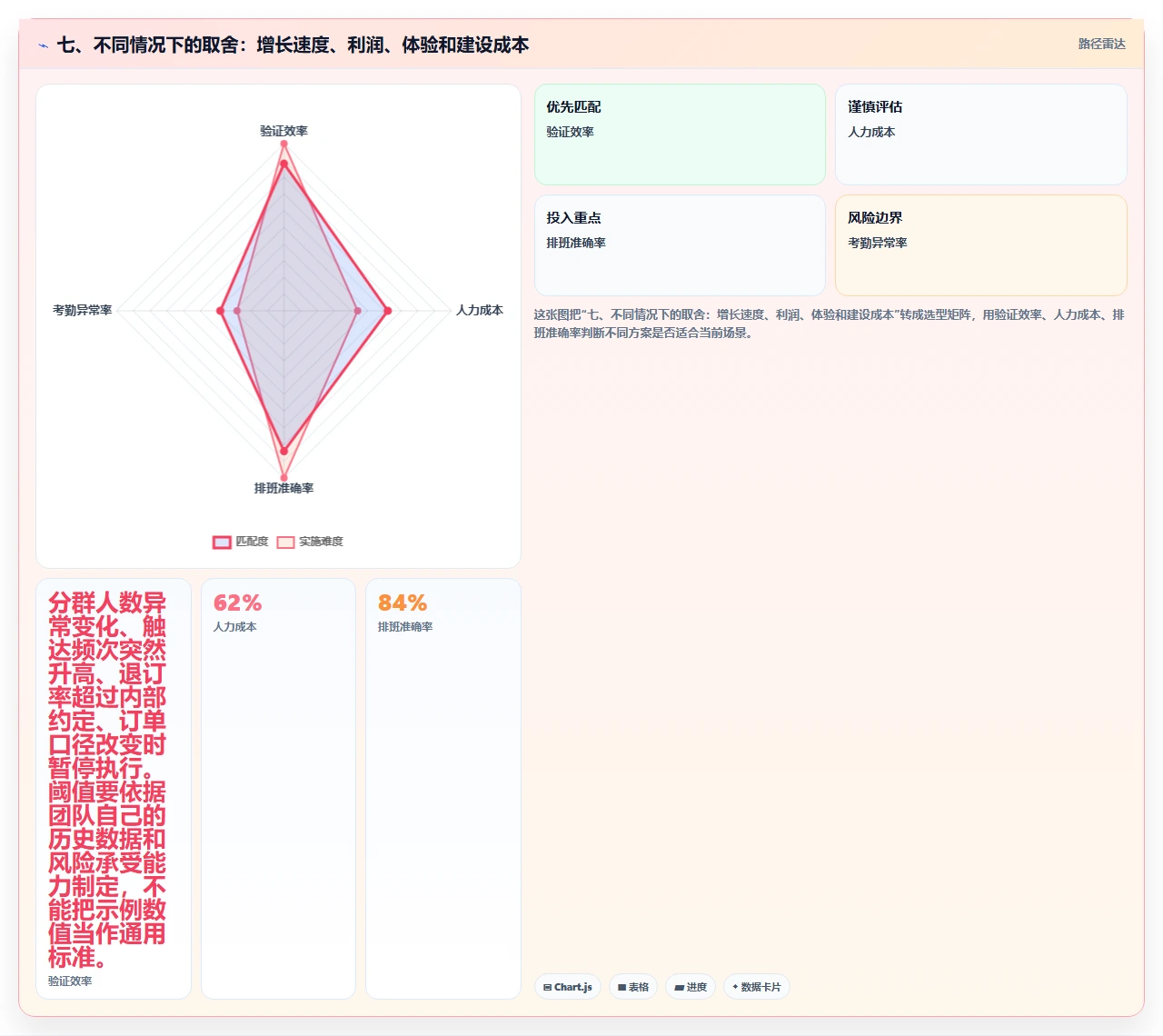The height and width of the screenshot is (1036, 1163).
Task: Click the lightning icon beside the section title
Action: point(43,45)
